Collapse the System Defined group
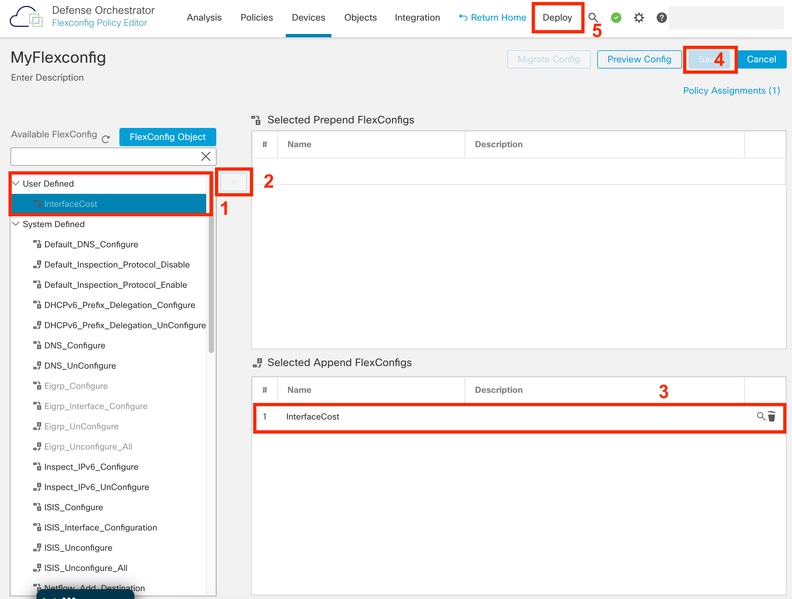 pos(16,224)
